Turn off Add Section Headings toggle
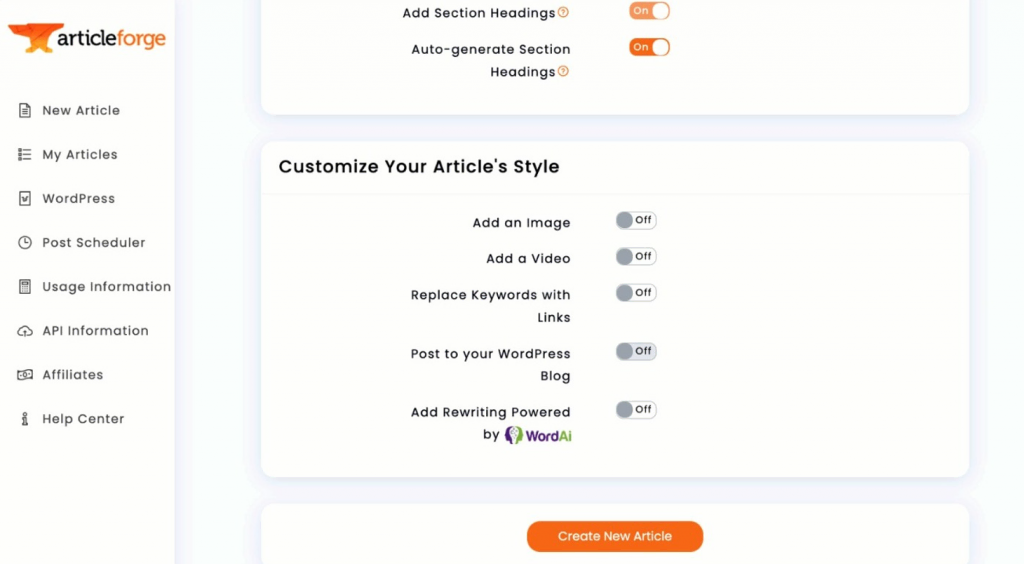Image resolution: width=1024 pixels, height=564 pixels. pos(649,11)
